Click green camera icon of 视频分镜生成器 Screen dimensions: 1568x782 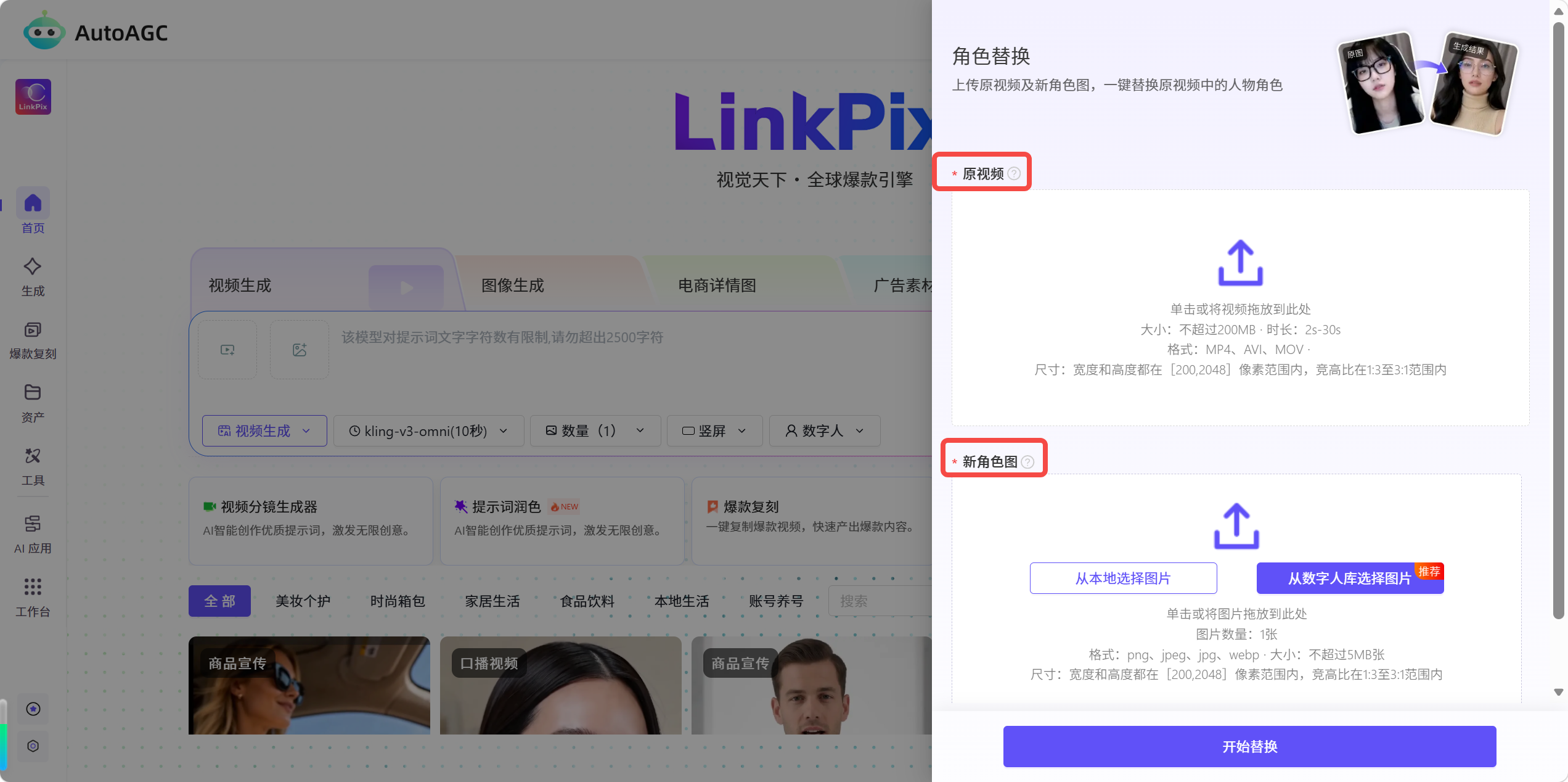(x=210, y=506)
